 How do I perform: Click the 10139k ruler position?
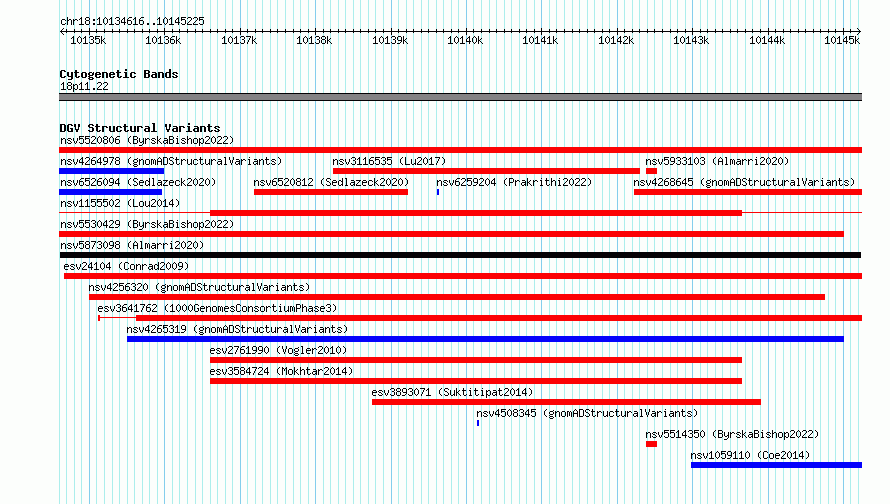[x=390, y=40]
